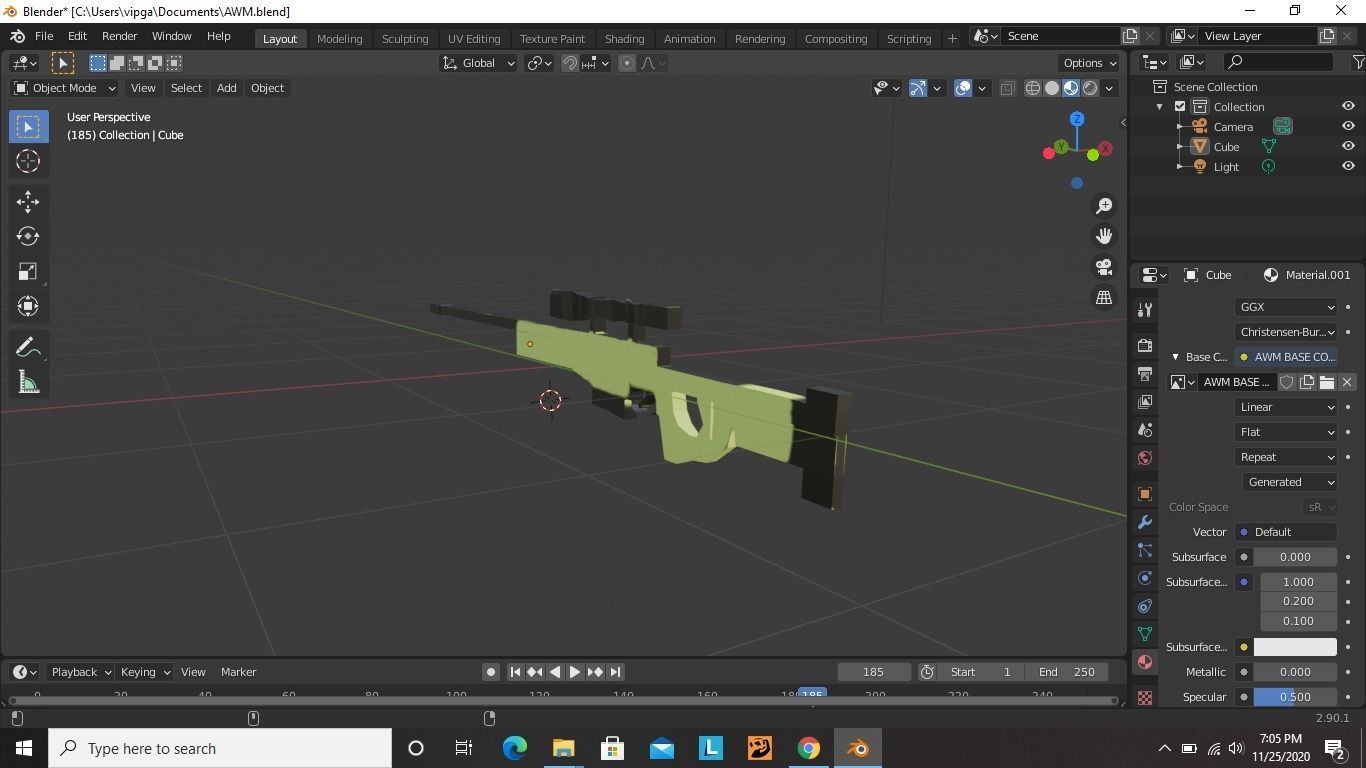Image resolution: width=1366 pixels, height=768 pixels.
Task: Click the Vector Default link button
Action: pos(1286,532)
